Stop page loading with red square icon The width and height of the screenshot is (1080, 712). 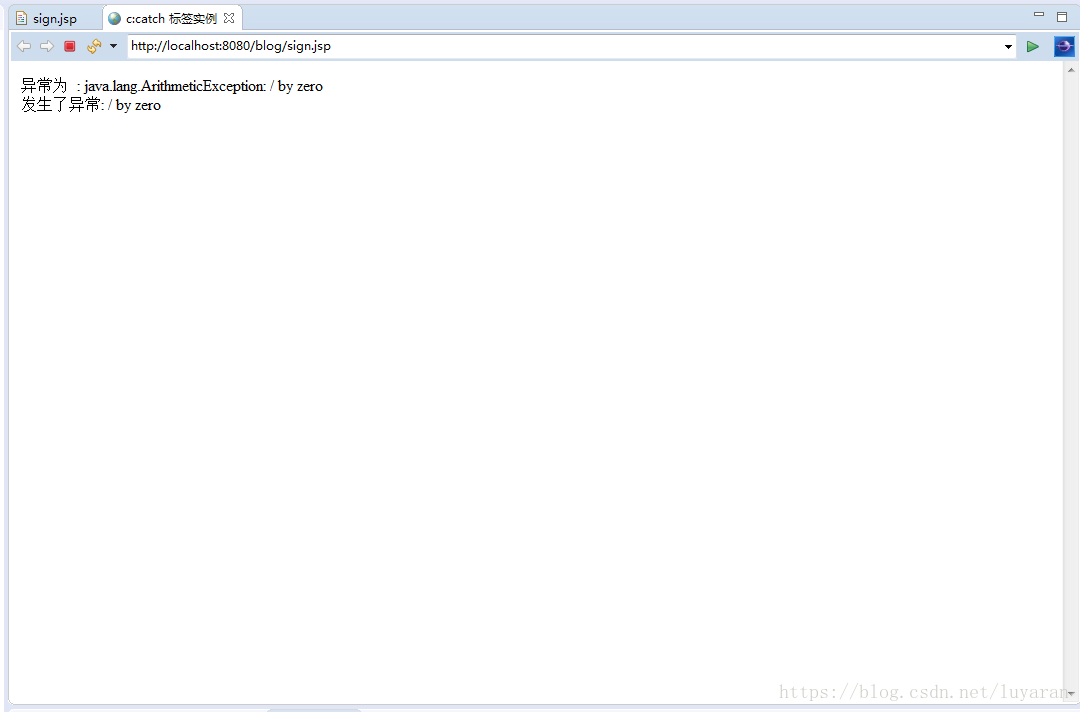[x=70, y=46]
